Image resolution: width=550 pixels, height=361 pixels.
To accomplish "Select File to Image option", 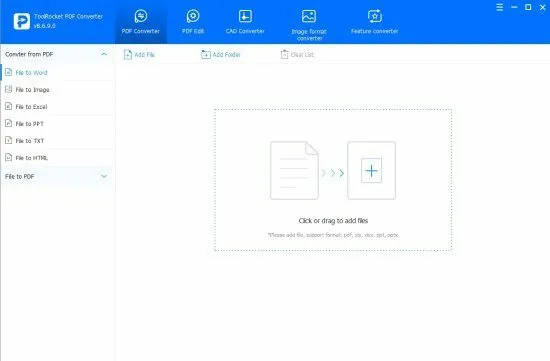I will click(x=57, y=90).
